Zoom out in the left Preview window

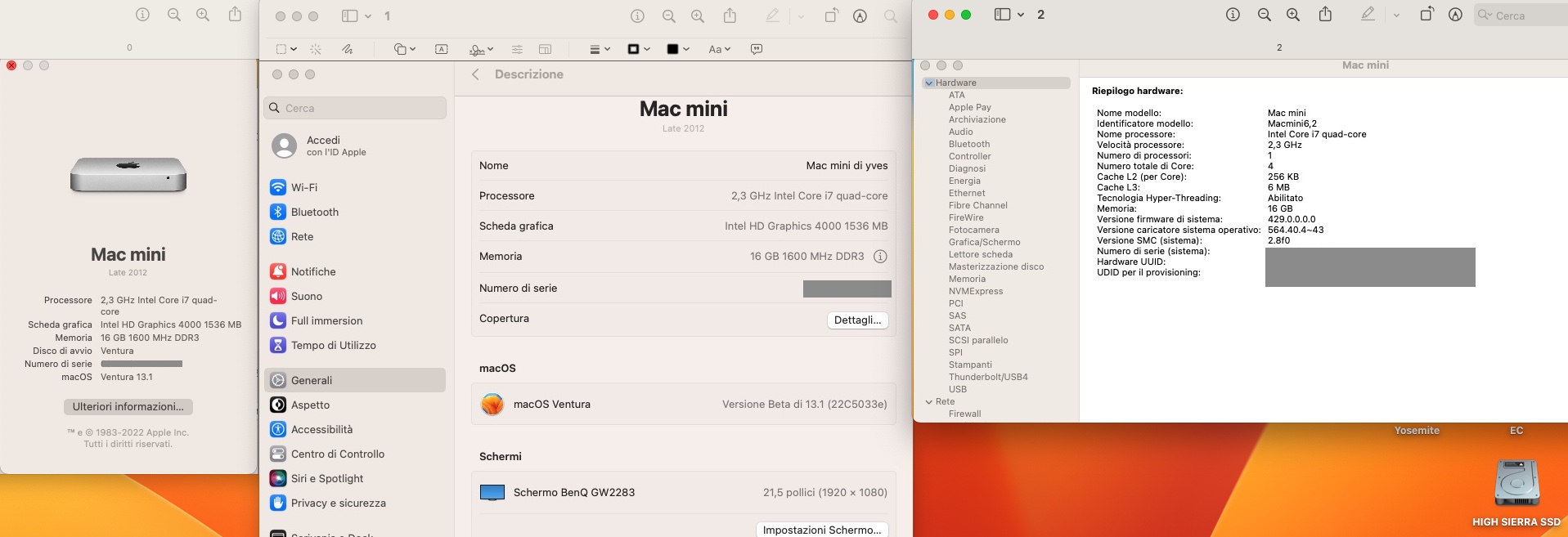(x=173, y=15)
